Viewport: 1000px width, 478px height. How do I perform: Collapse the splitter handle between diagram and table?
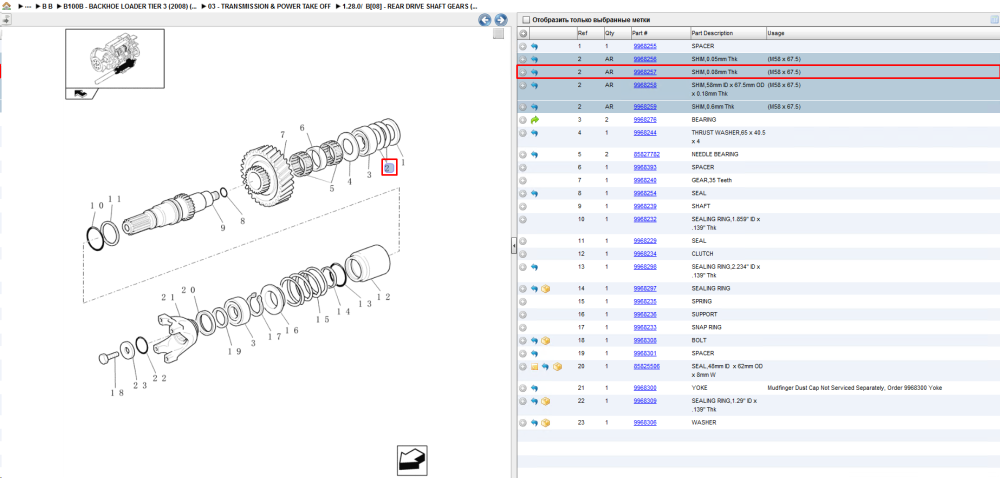pyautogui.click(x=513, y=246)
